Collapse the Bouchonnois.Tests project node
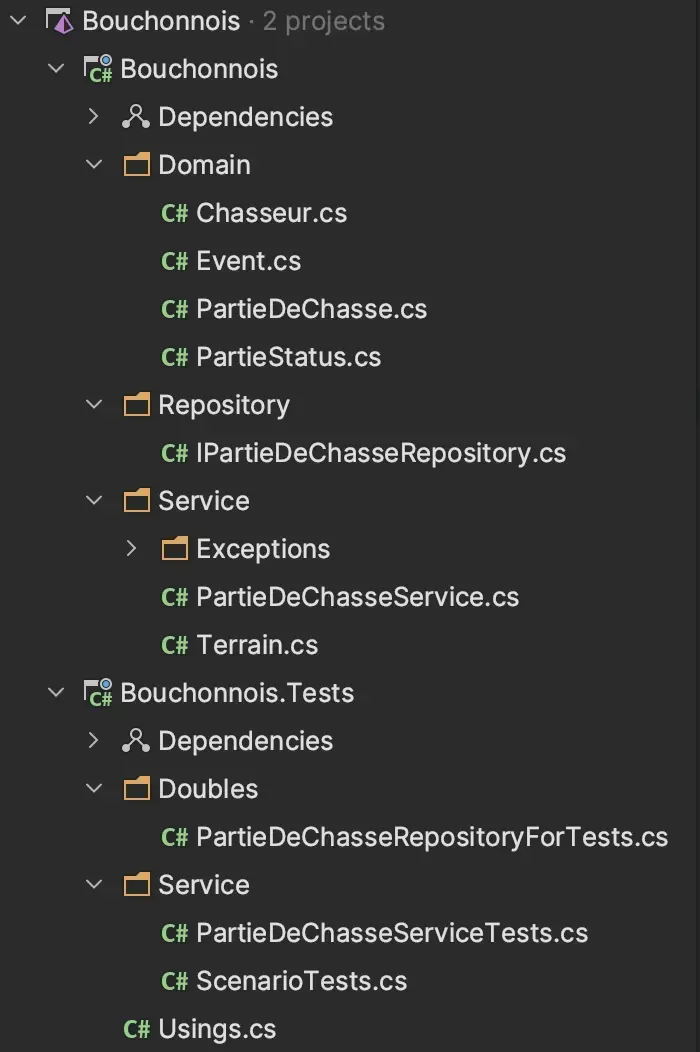This screenshot has height=1052, width=700. coord(56,693)
